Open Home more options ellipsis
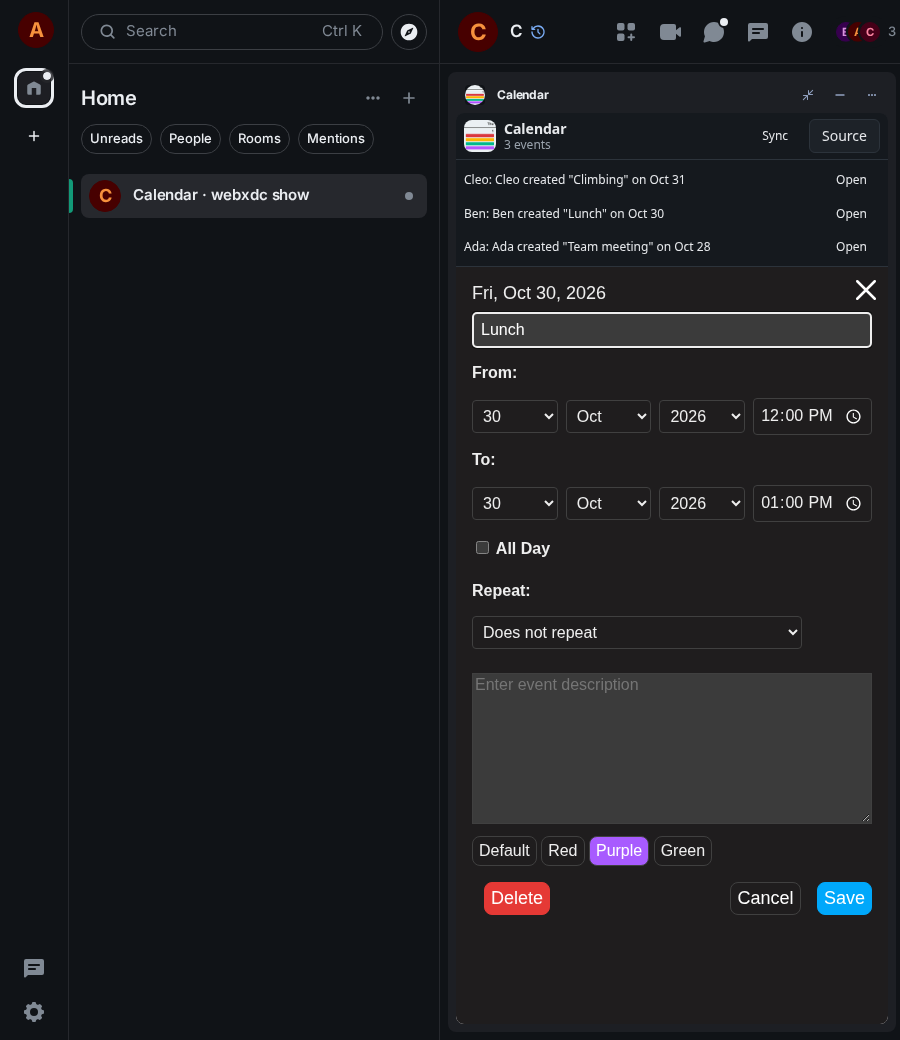Screen dimensions: 900x1040 coord(373,98)
